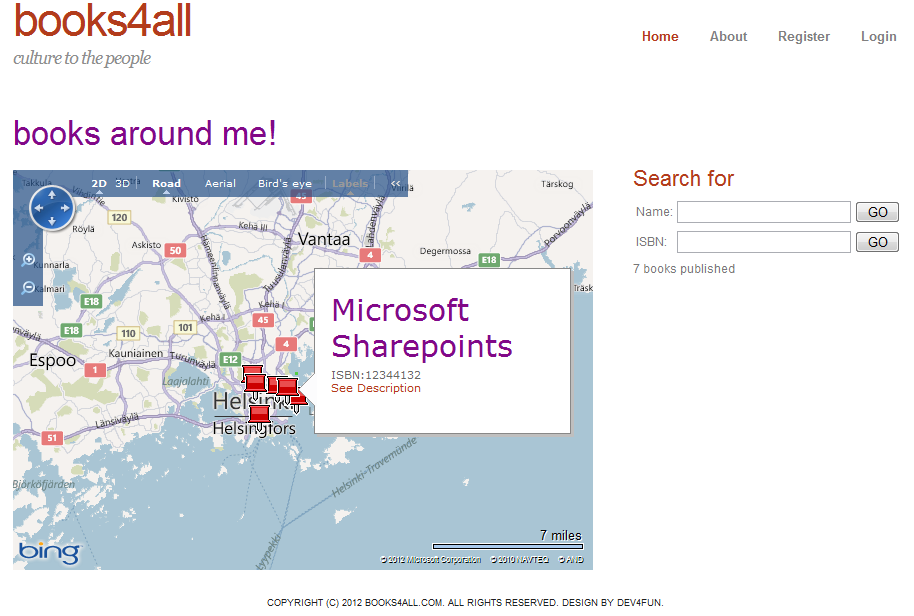Select the Aerial map style
The height and width of the screenshot is (616, 914).
220,184
